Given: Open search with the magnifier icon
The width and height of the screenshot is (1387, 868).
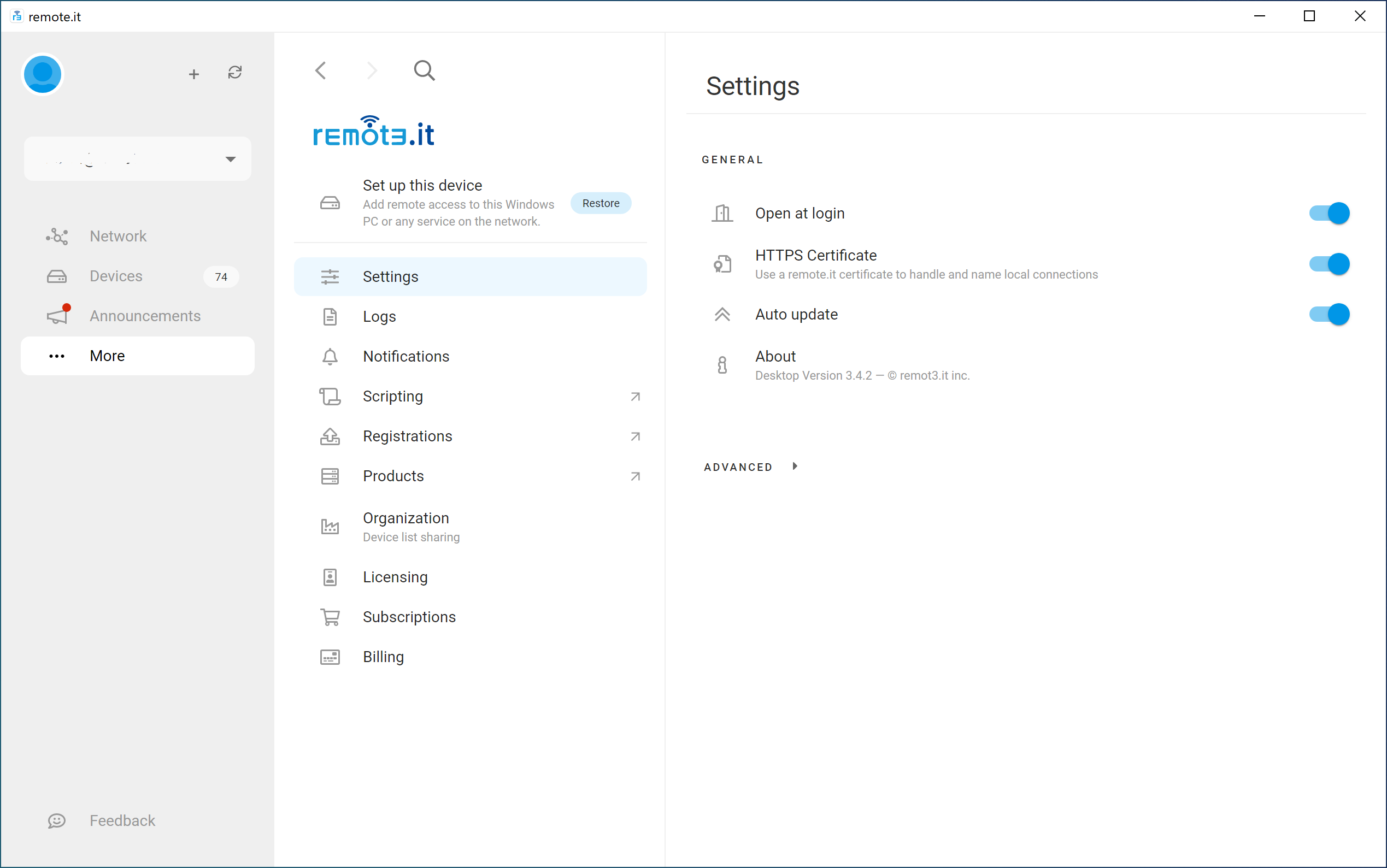Looking at the screenshot, I should (425, 70).
